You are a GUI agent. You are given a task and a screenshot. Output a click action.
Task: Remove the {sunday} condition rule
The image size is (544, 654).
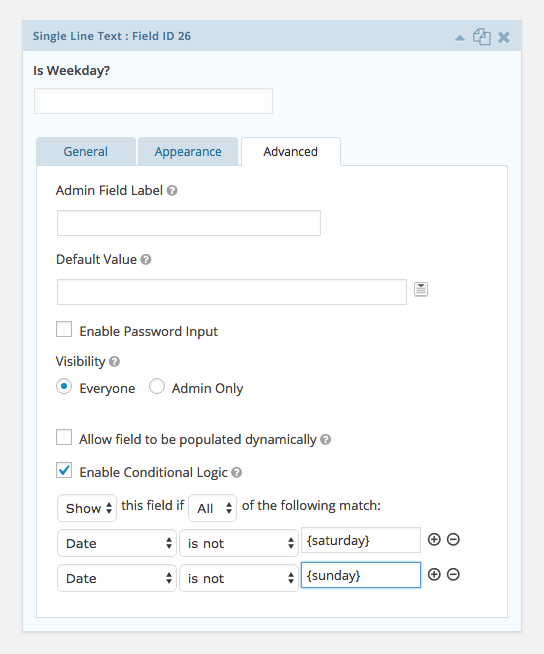click(x=453, y=574)
